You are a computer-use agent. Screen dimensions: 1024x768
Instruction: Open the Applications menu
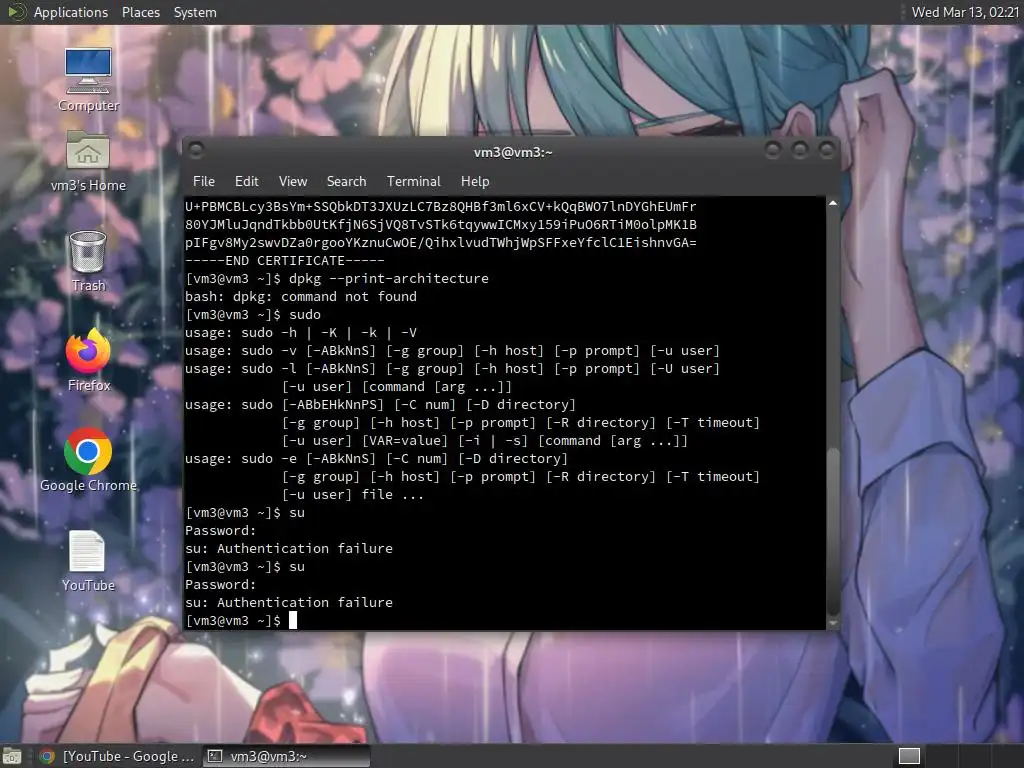[x=71, y=12]
